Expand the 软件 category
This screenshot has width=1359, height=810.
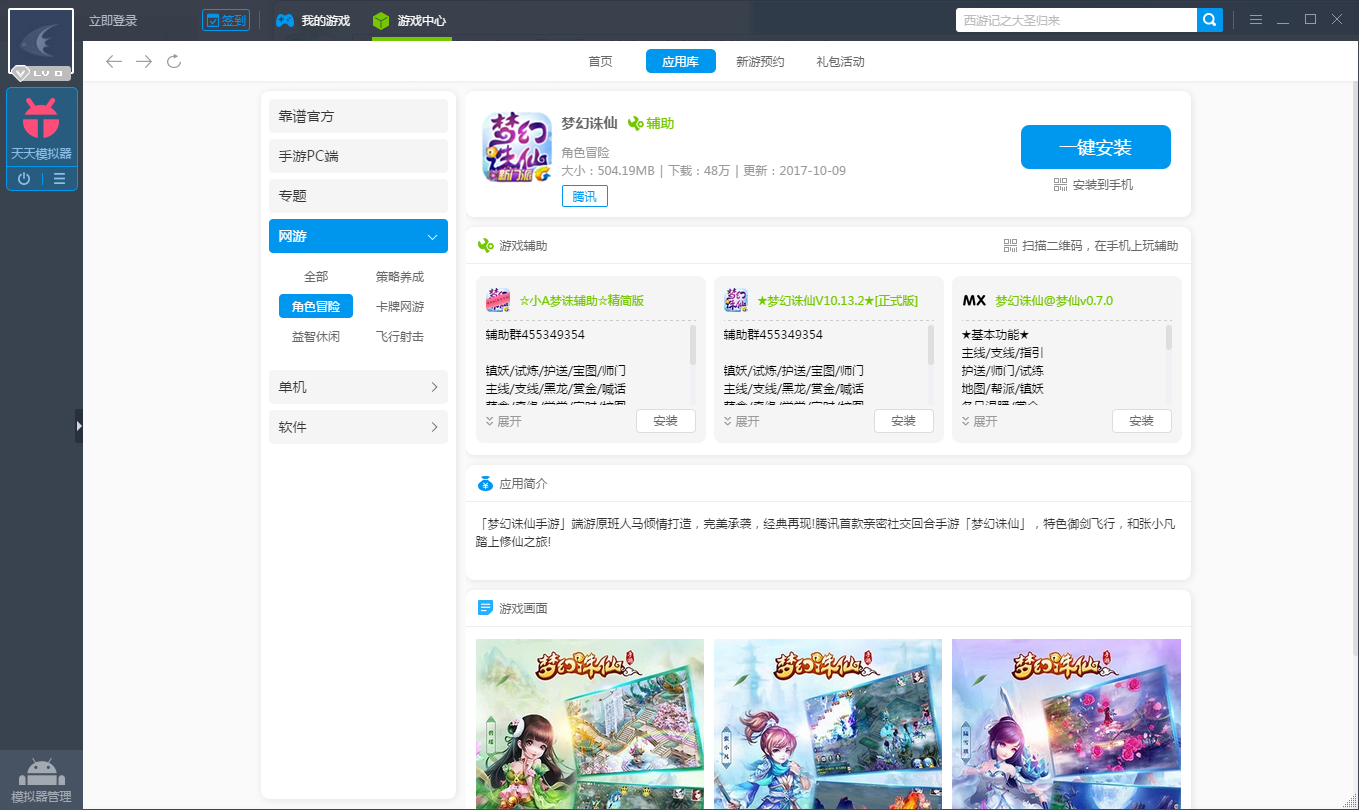pyautogui.click(x=358, y=427)
